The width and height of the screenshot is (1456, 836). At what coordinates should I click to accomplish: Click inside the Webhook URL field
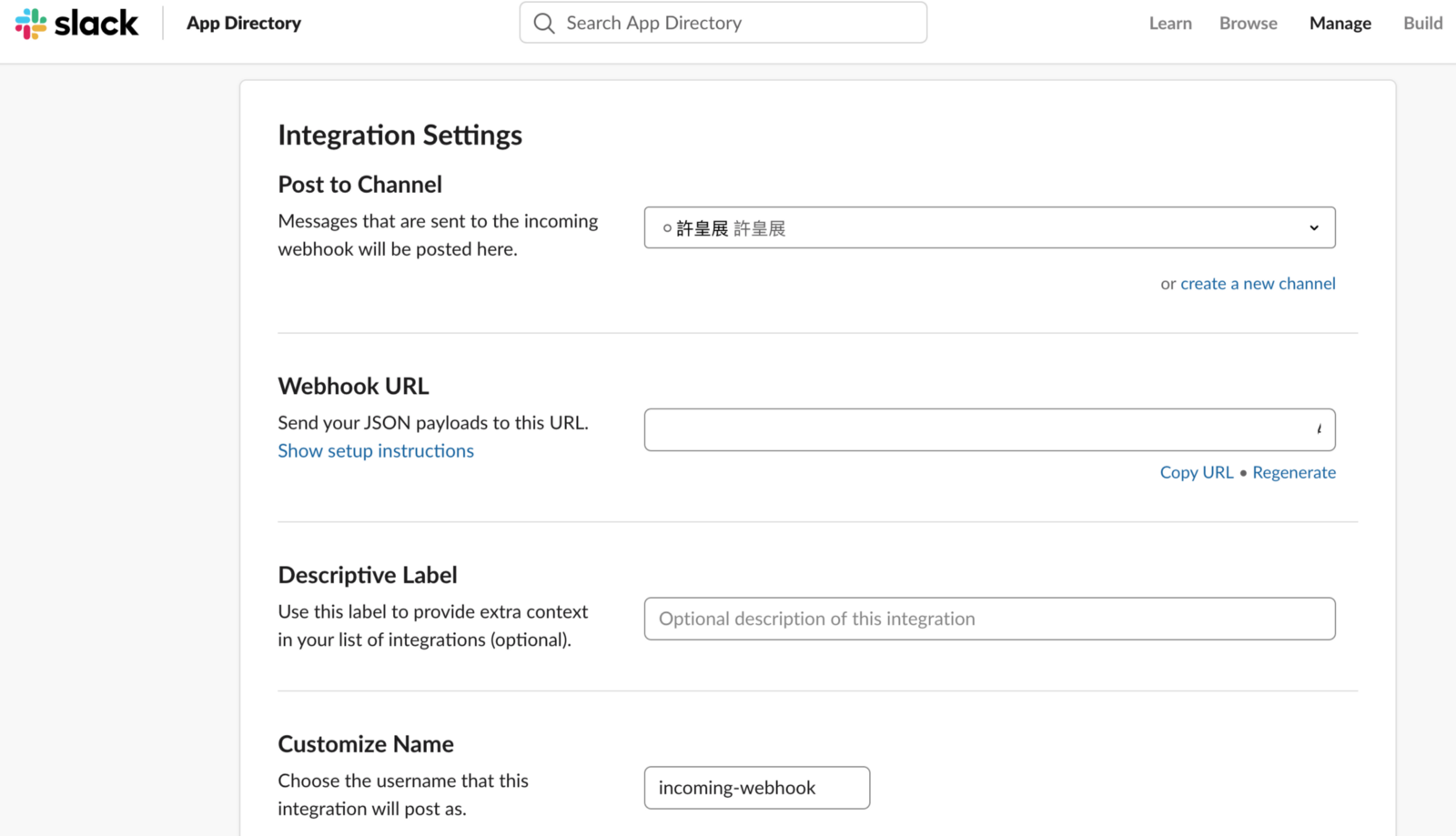pos(990,429)
